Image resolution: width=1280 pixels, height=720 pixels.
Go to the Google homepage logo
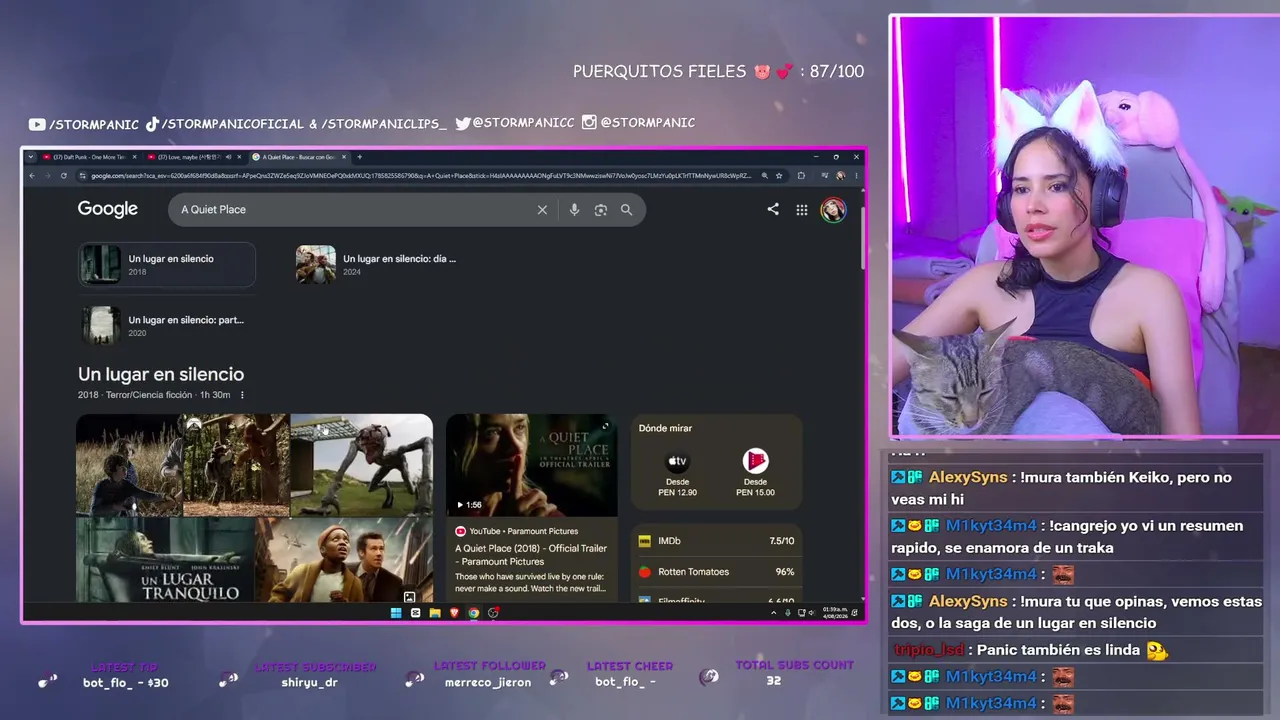(x=108, y=209)
